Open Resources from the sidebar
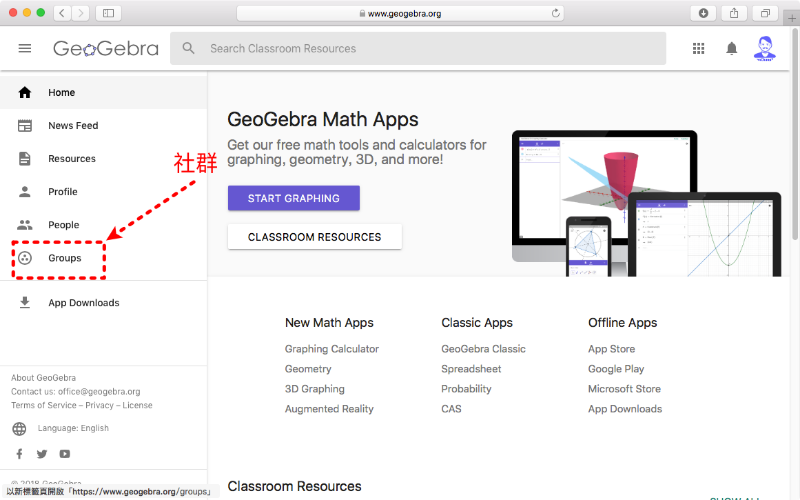The width and height of the screenshot is (800, 500). (x=104, y=159)
